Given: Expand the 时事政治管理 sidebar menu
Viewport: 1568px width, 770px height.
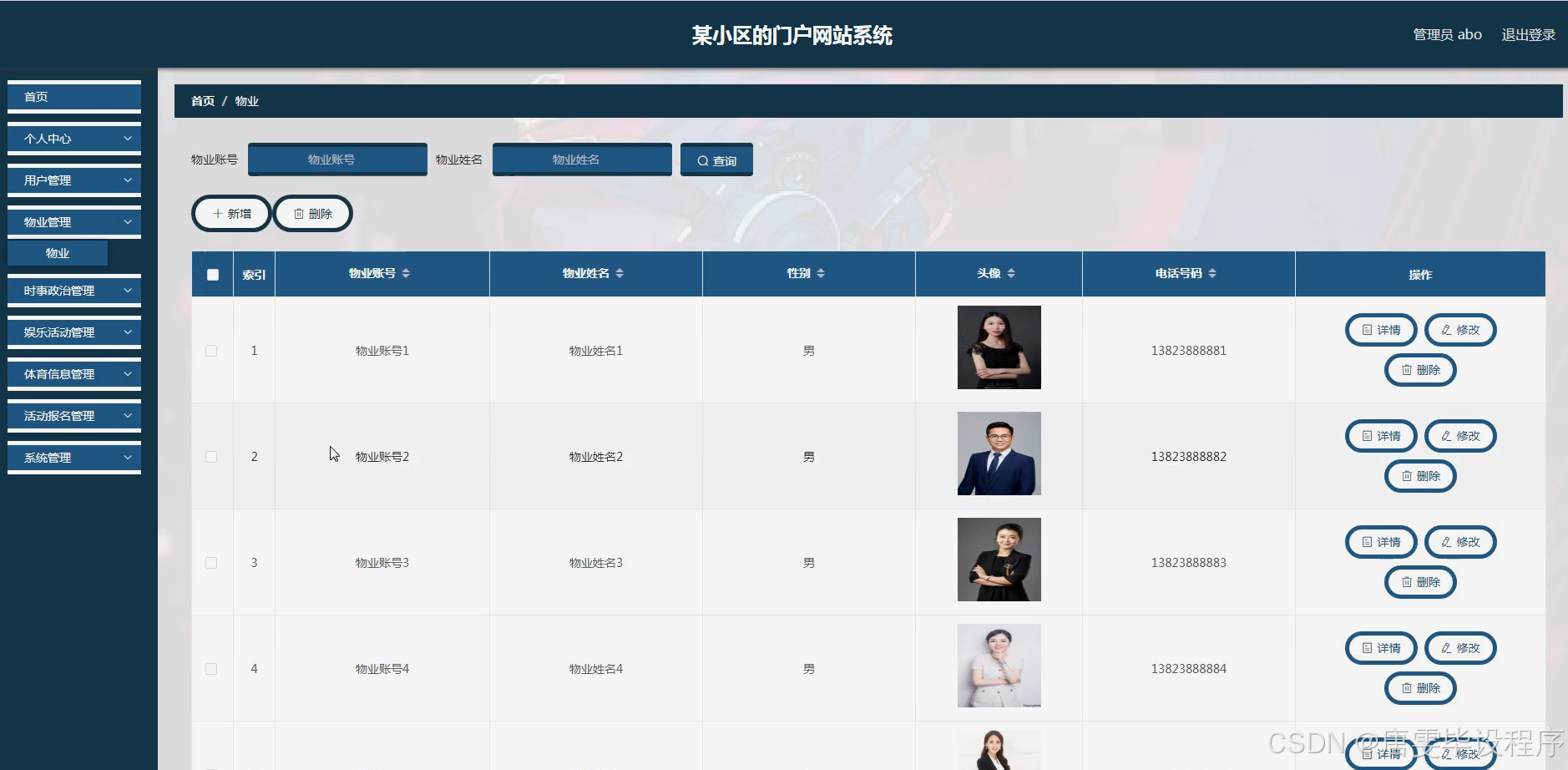Looking at the screenshot, I should click(x=74, y=291).
